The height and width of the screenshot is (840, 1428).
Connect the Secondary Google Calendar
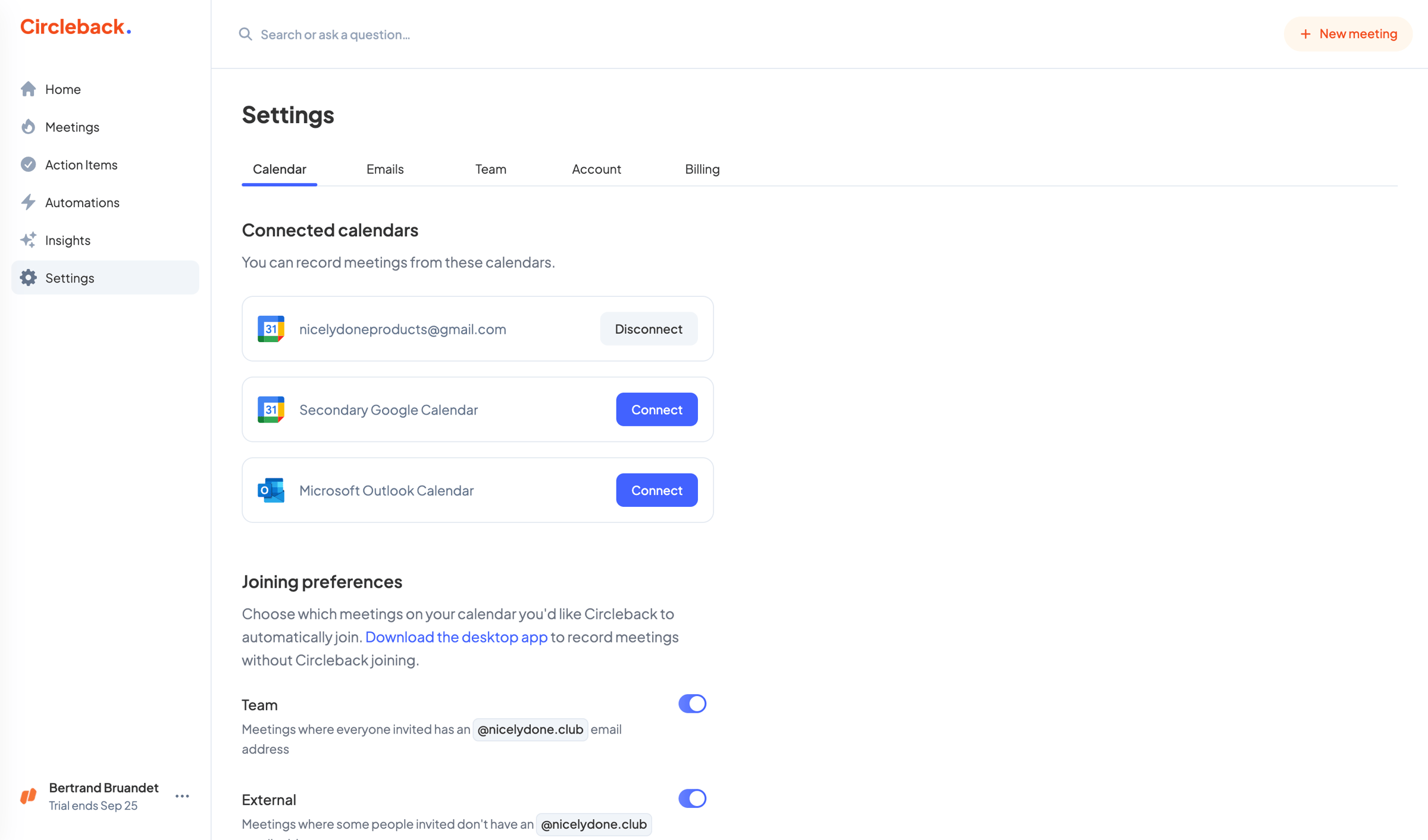pos(656,409)
